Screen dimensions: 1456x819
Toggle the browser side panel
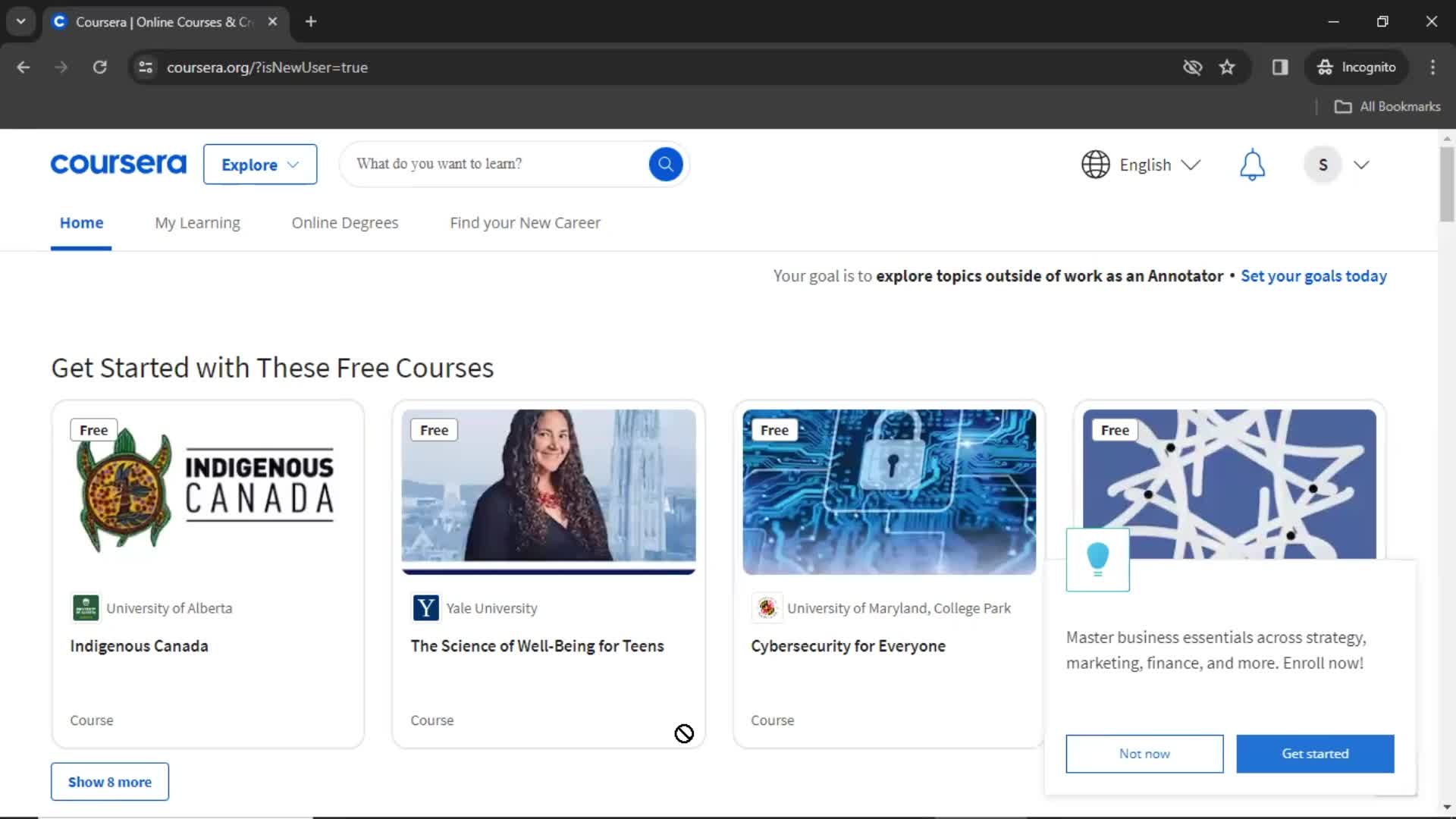[x=1280, y=67]
